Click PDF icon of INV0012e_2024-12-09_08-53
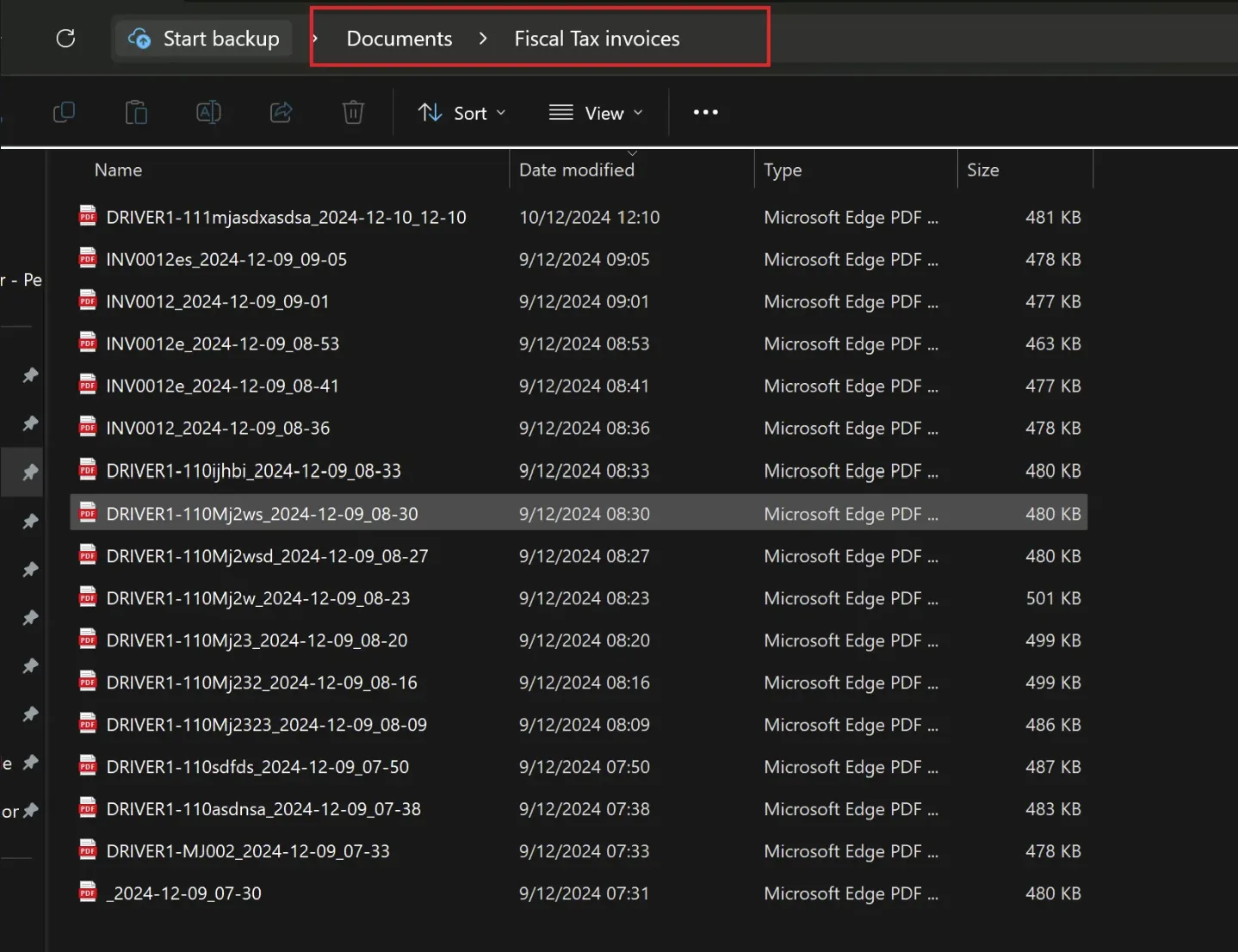This screenshot has height=952, width=1238. click(88, 342)
